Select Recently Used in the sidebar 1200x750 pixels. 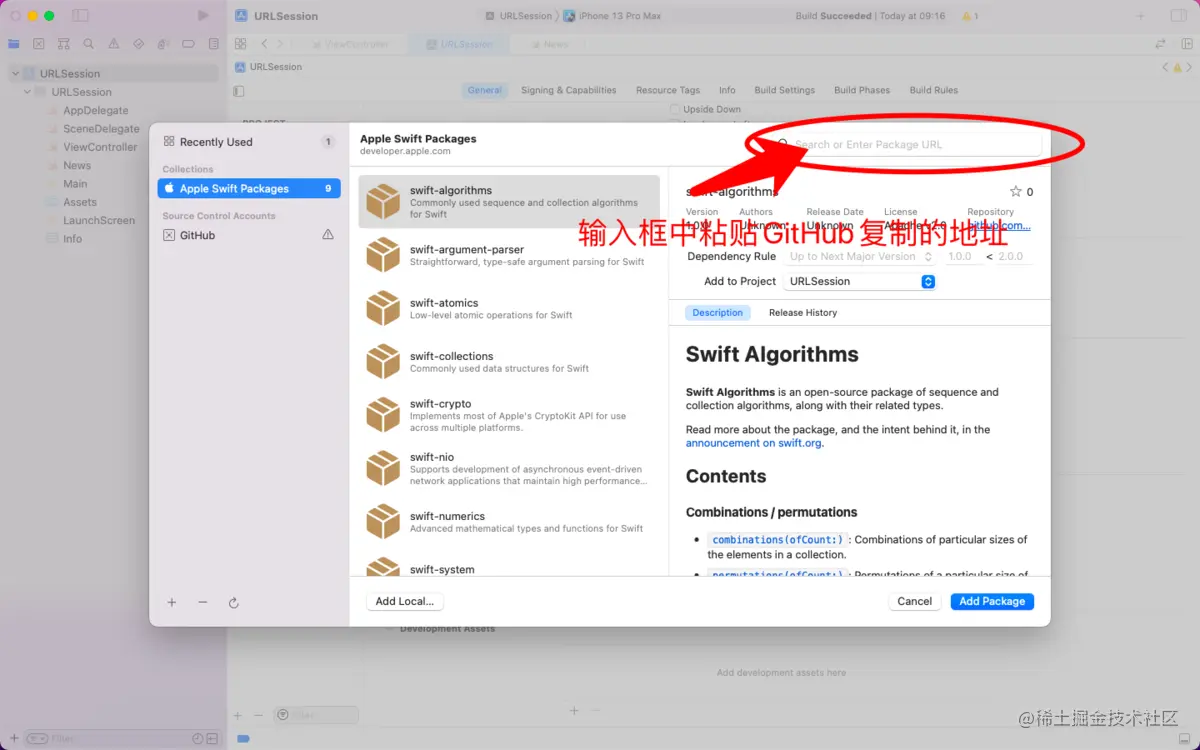[x=249, y=142]
